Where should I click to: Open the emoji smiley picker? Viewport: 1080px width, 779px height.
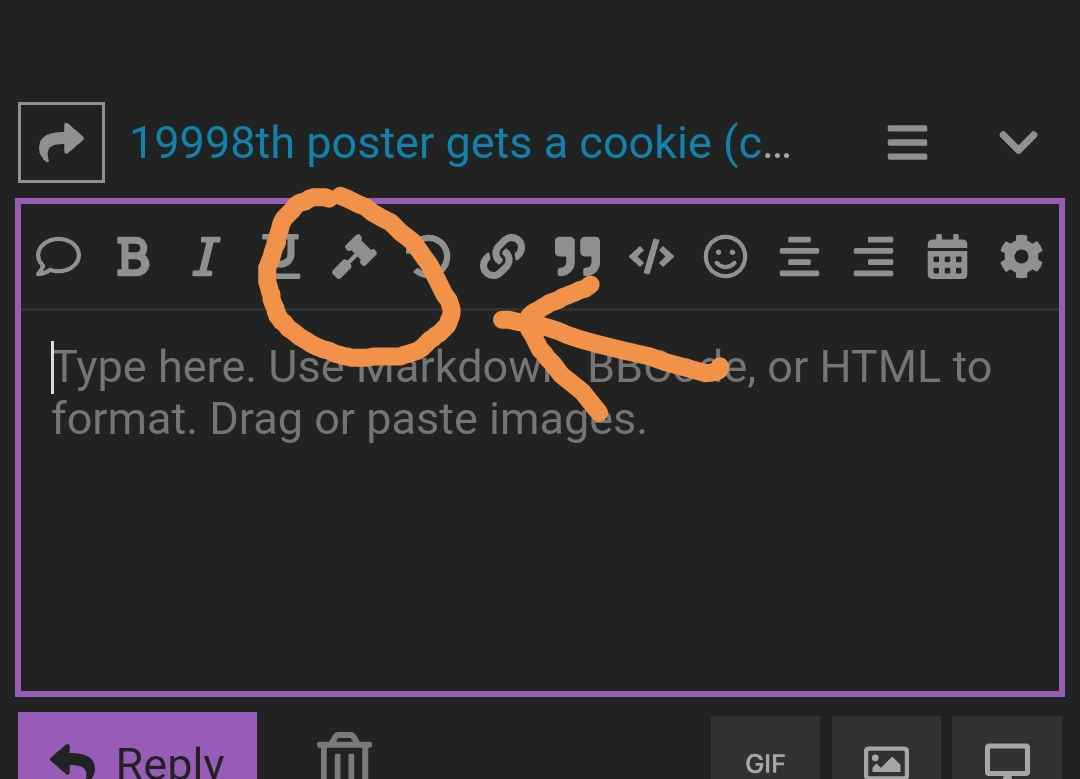click(725, 257)
